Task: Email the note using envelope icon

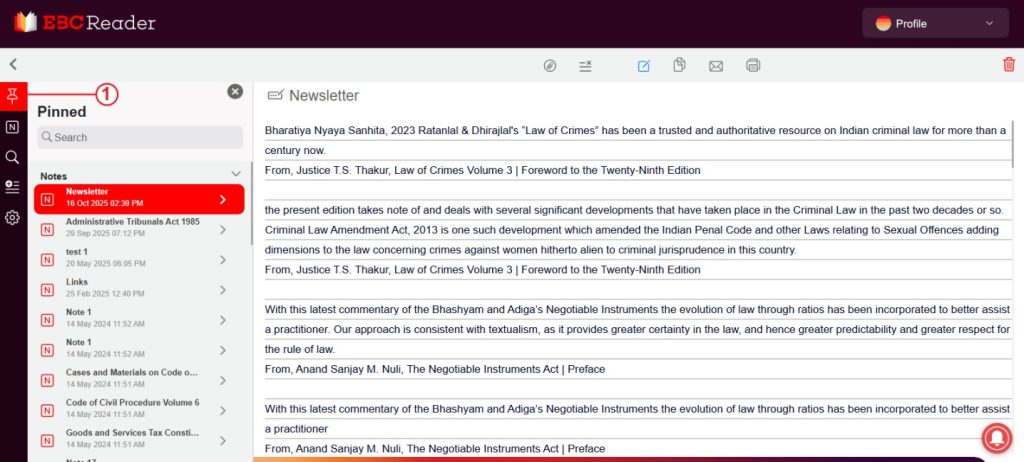Action: tap(716, 66)
